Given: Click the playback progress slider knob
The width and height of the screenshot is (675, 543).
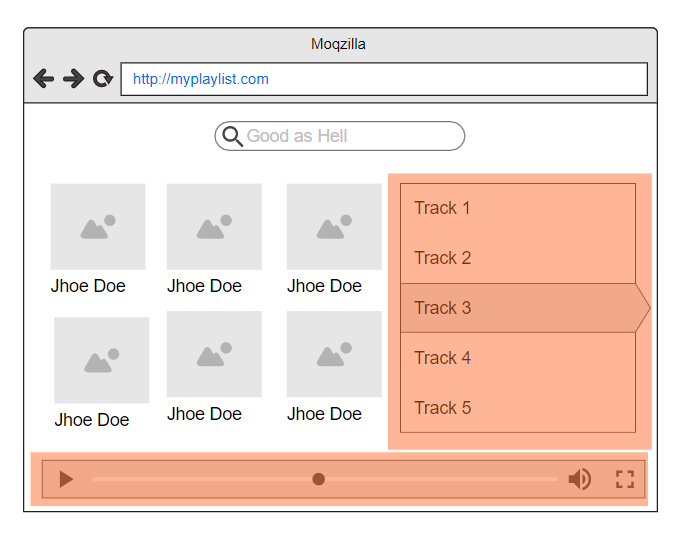Looking at the screenshot, I should pos(318,479).
